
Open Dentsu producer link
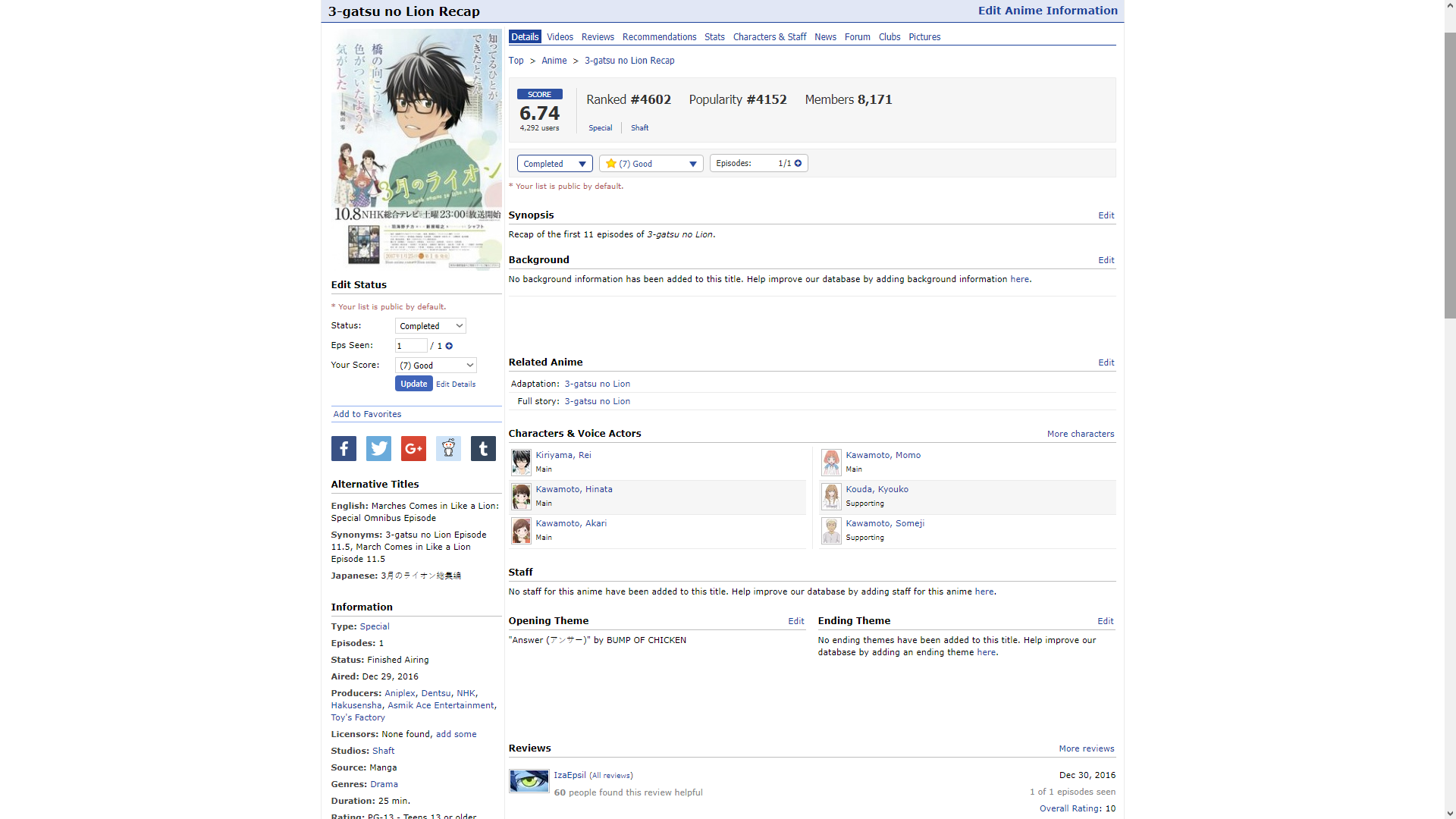pos(435,693)
